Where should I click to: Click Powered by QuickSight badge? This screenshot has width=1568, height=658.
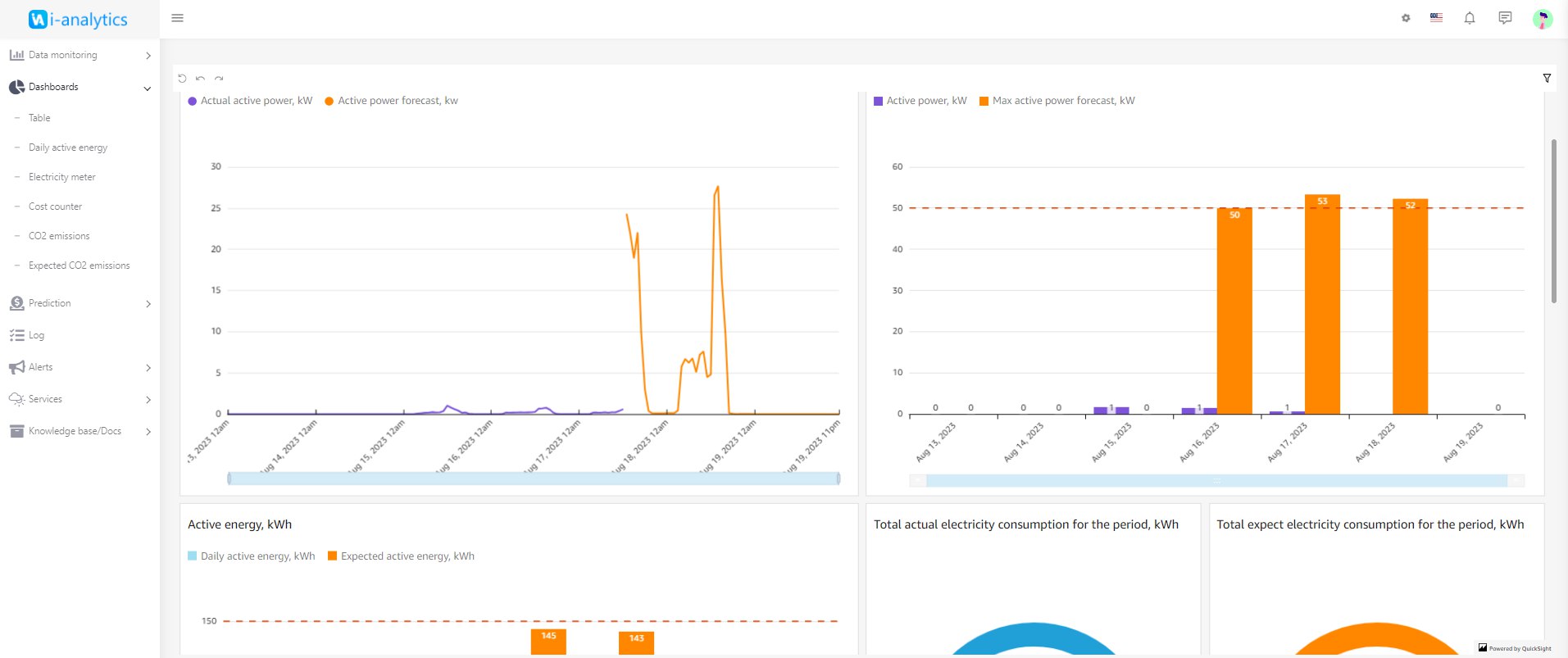(1515, 648)
